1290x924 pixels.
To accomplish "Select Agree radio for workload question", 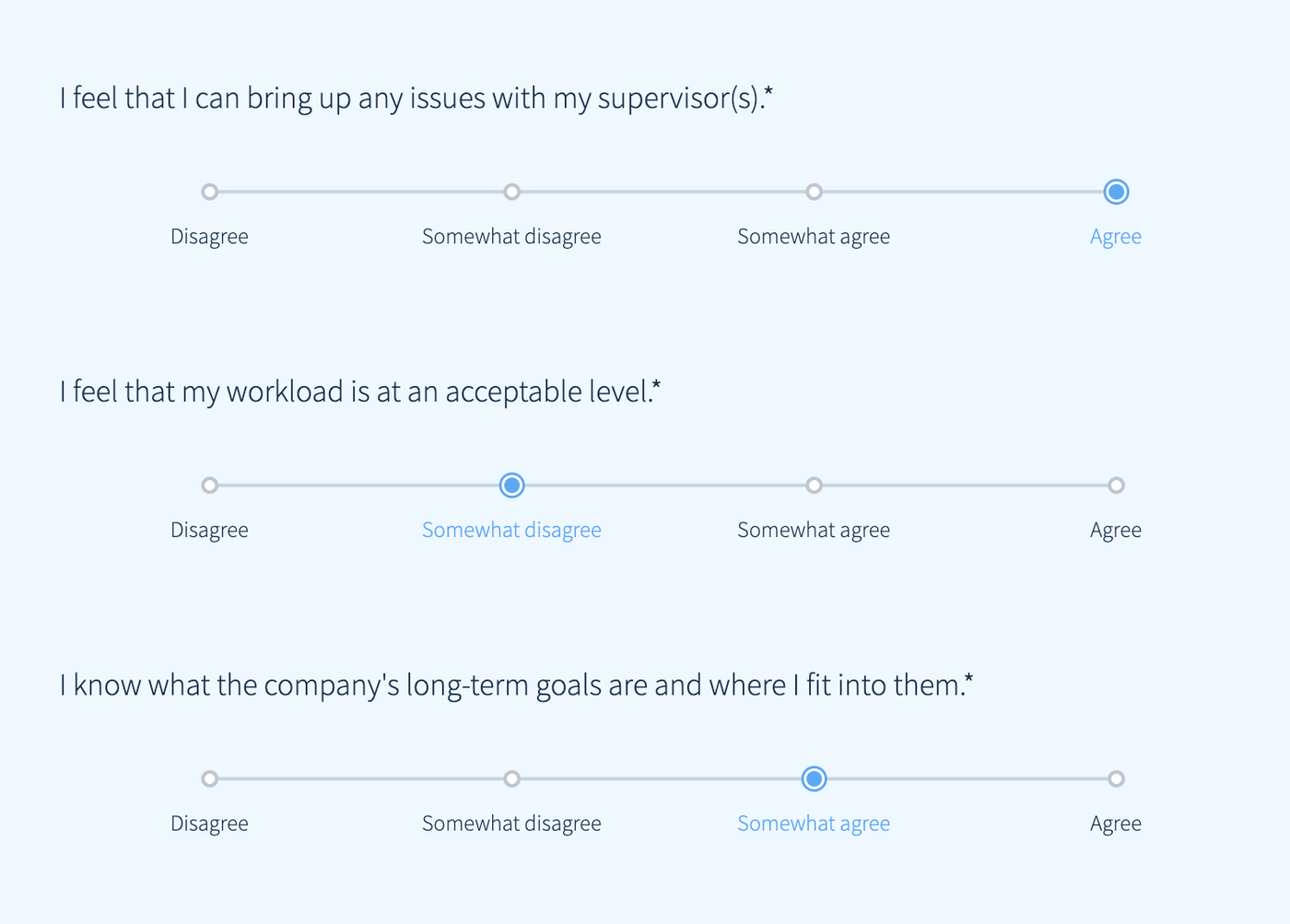I will pos(1116,485).
